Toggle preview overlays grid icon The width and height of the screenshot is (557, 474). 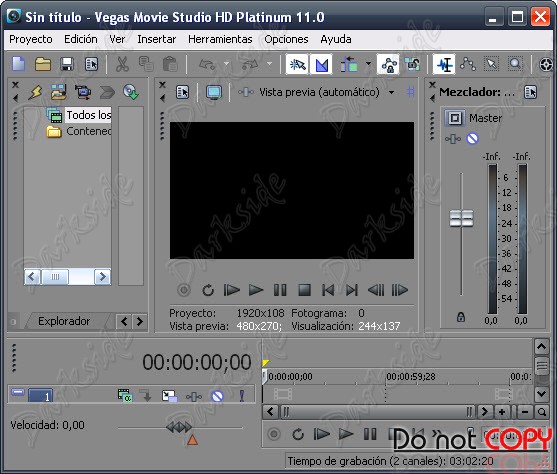(x=410, y=92)
